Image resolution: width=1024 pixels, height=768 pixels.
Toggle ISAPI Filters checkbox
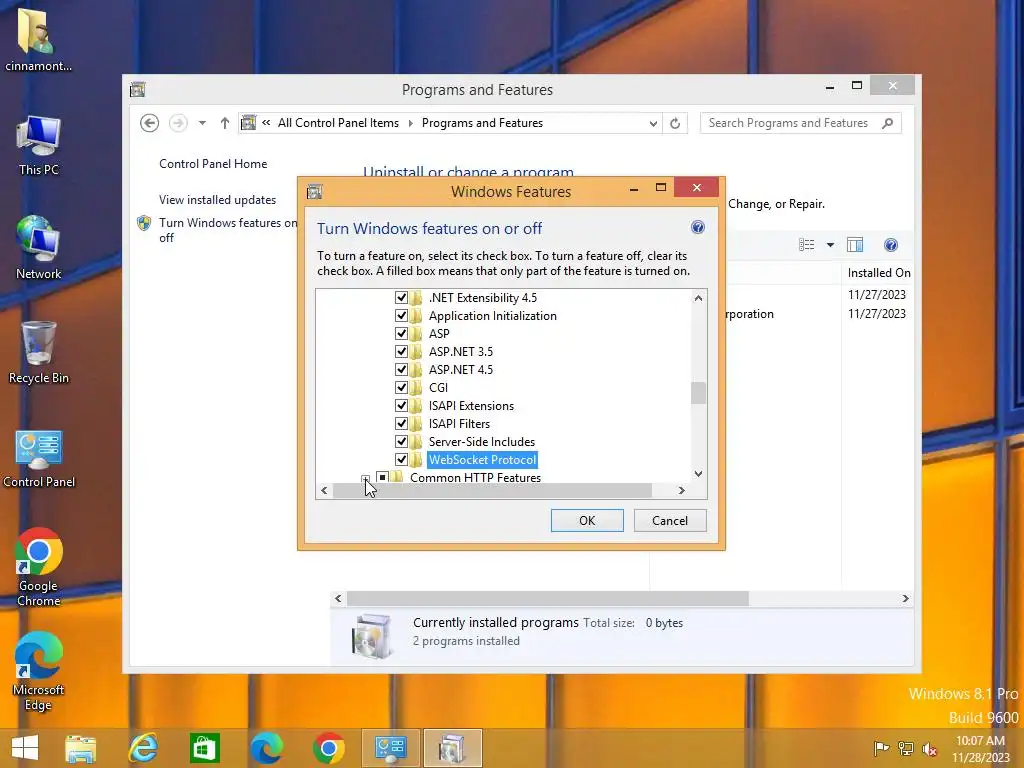tap(401, 424)
